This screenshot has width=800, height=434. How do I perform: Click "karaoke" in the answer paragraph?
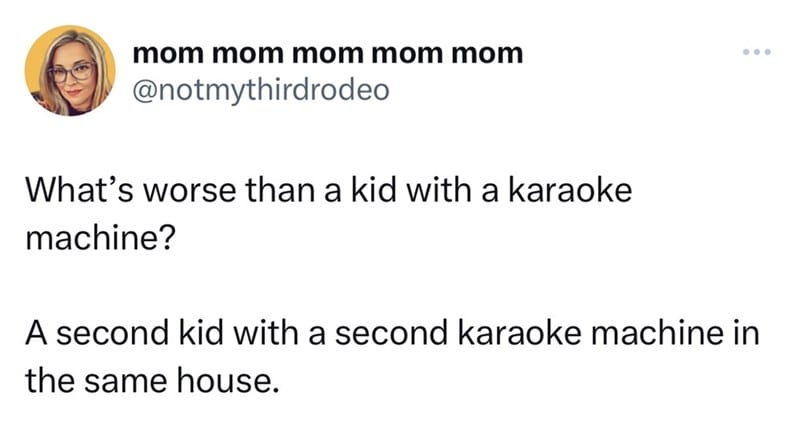[x=519, y=333]
